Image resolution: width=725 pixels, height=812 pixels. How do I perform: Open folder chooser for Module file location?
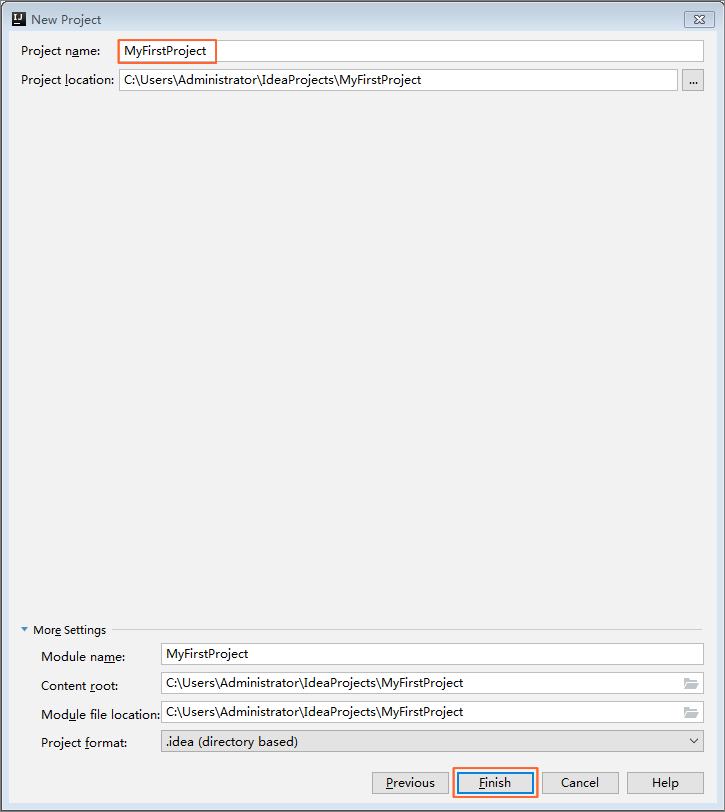tap(690, 713)
